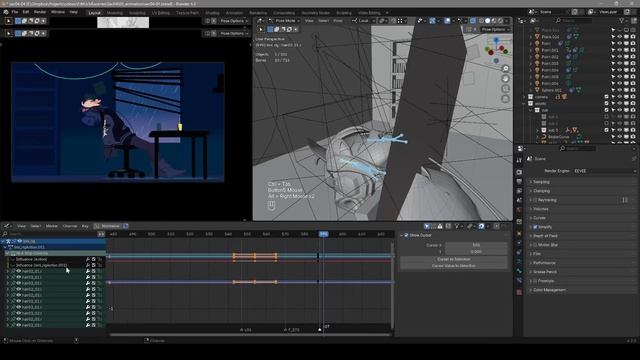Click the current frame marker in graph editor

[x=324, y=234]
